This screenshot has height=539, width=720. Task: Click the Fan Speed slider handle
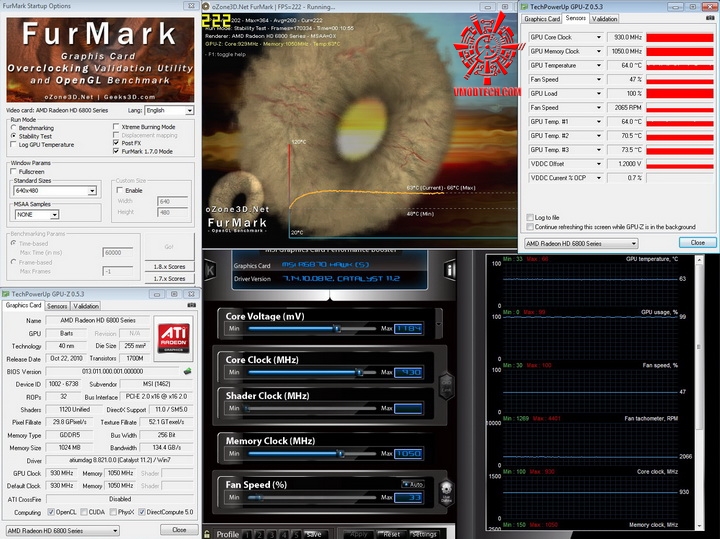[x=258, y=497]
